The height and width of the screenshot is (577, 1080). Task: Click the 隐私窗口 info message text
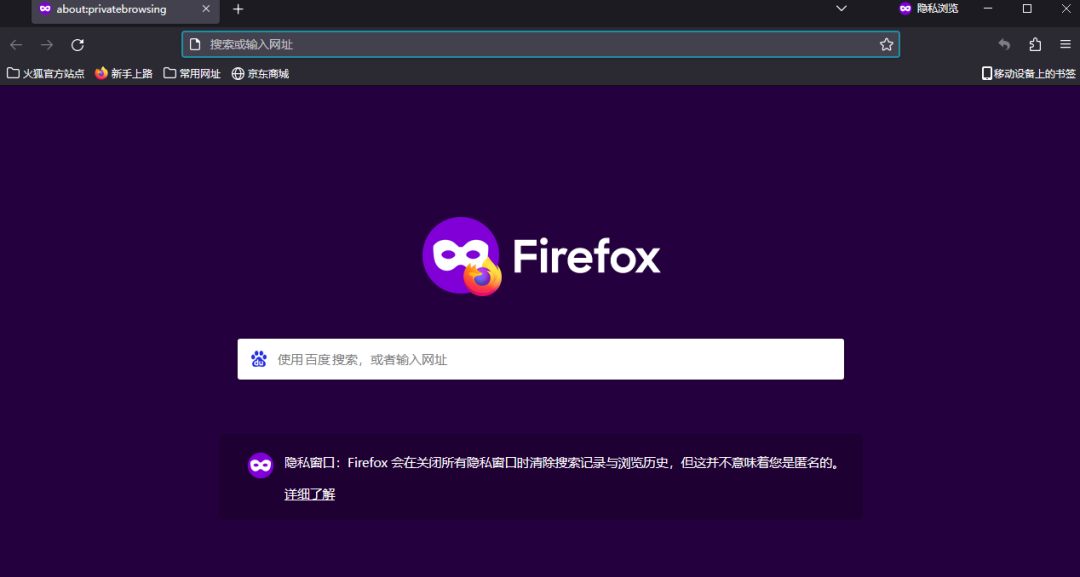pyautogui.click(x=563, y=463)
